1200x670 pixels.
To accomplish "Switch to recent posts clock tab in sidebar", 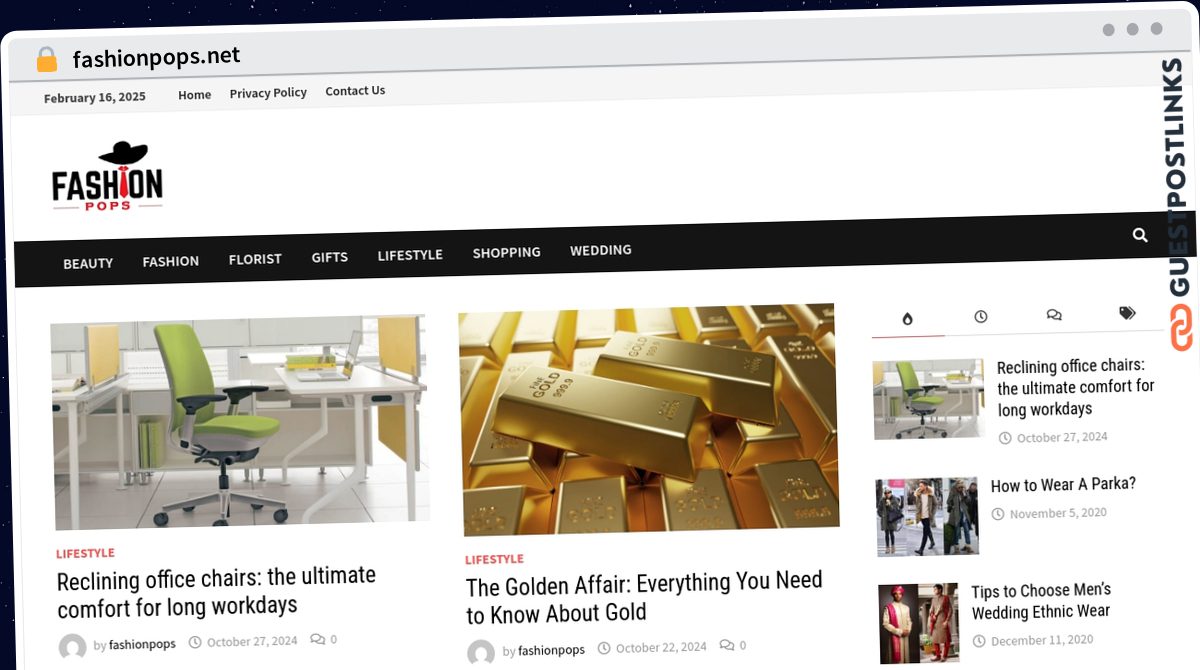I will click(x=981, y=316).
